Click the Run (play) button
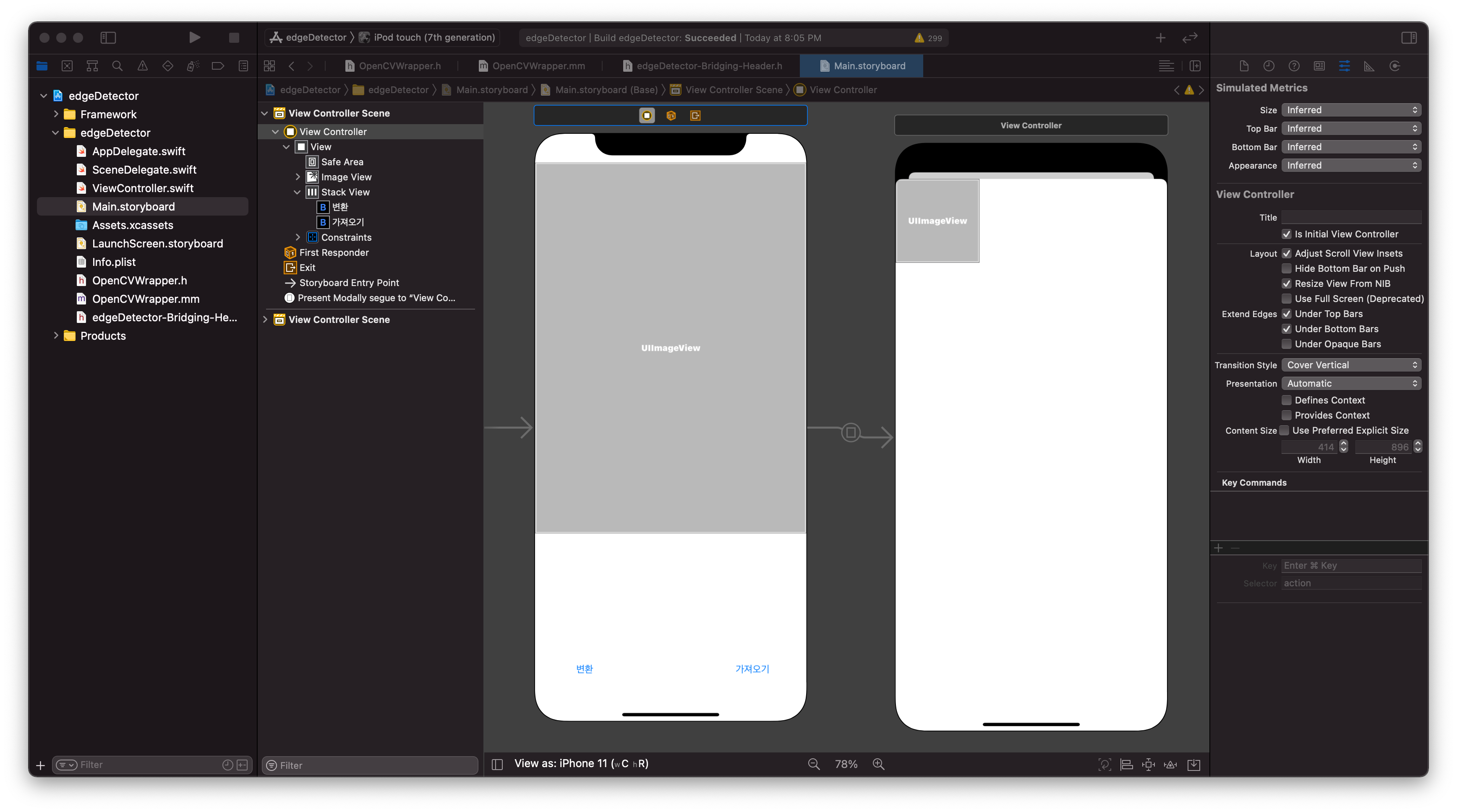The width and height of the screenshot is (1457, 812). pos(194,37)
